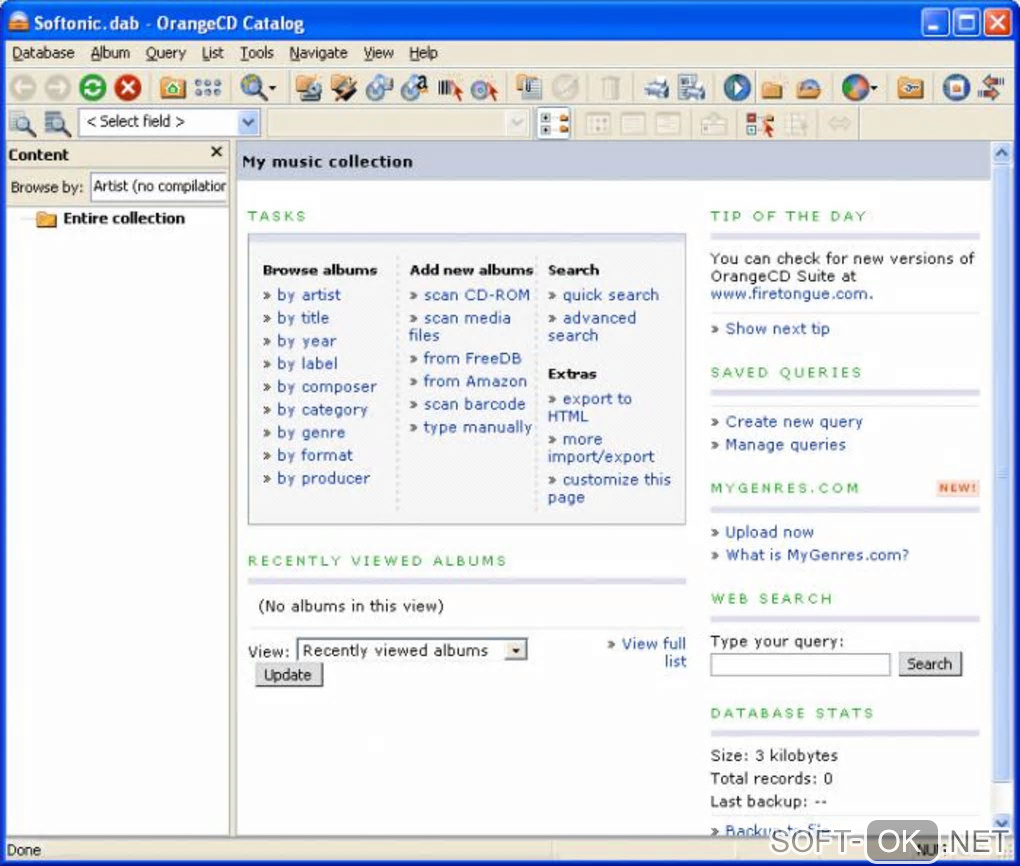Screen dimensions: 1020x866
Task: Click the blue Play button icon
Action: tap(736, 87)
